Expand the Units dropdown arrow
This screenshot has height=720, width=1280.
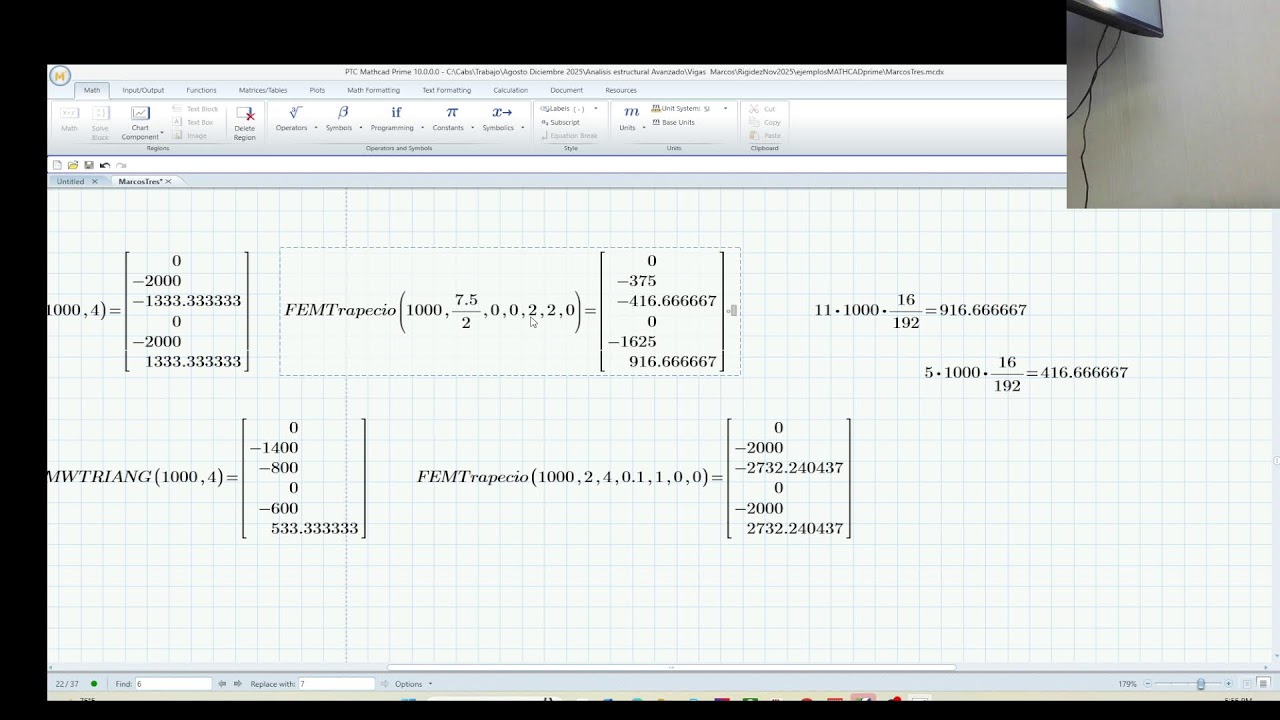(644, 128)
